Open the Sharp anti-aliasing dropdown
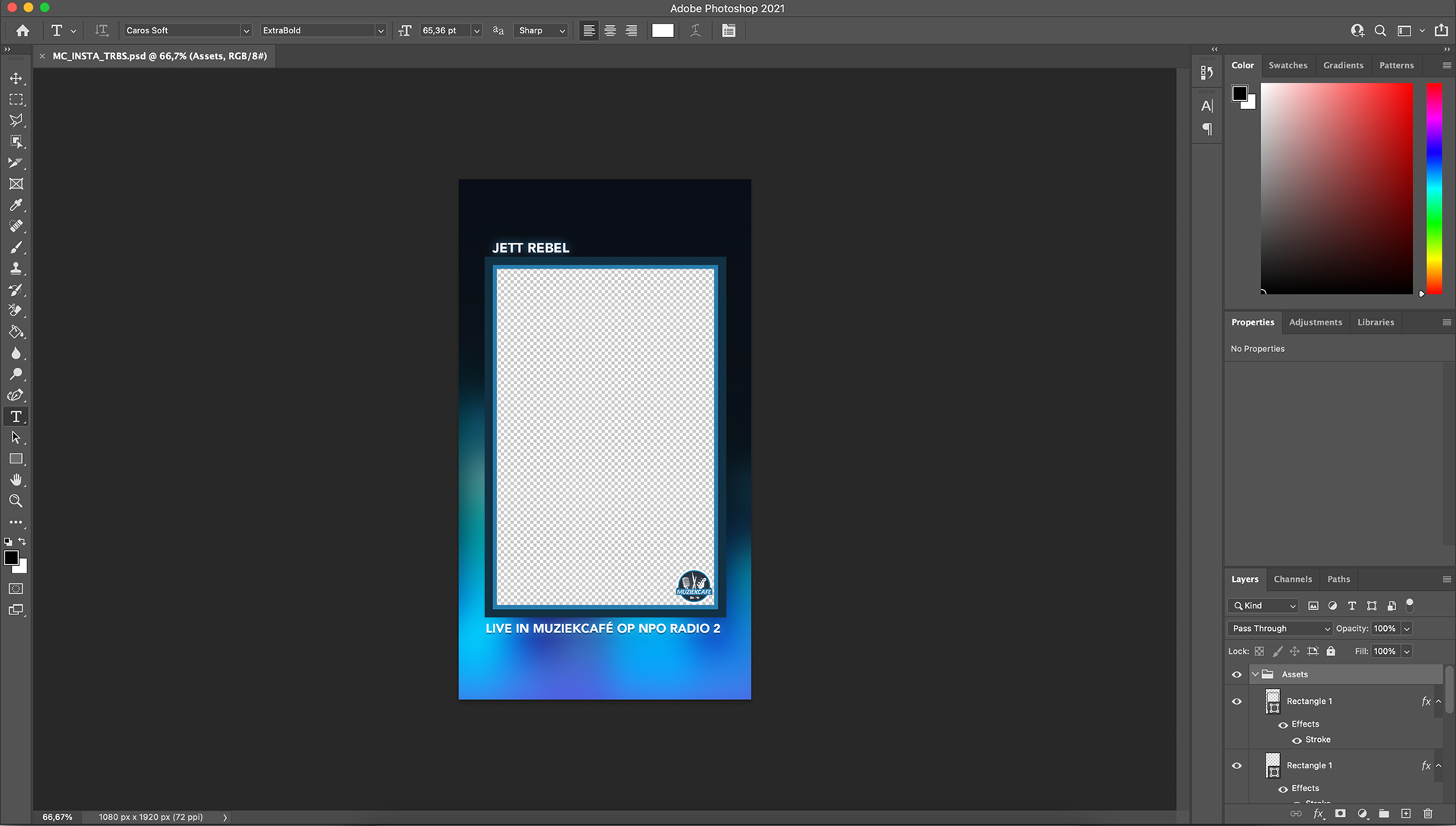 [541, 30]
